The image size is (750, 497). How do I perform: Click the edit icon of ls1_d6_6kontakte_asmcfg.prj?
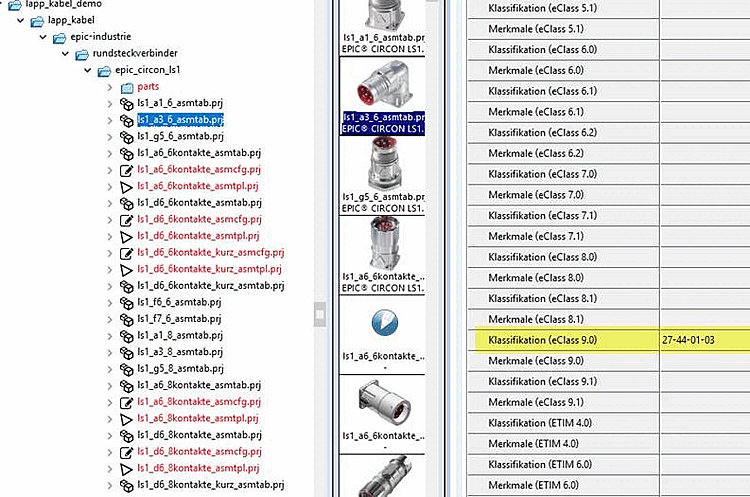[x=126, y=220]
